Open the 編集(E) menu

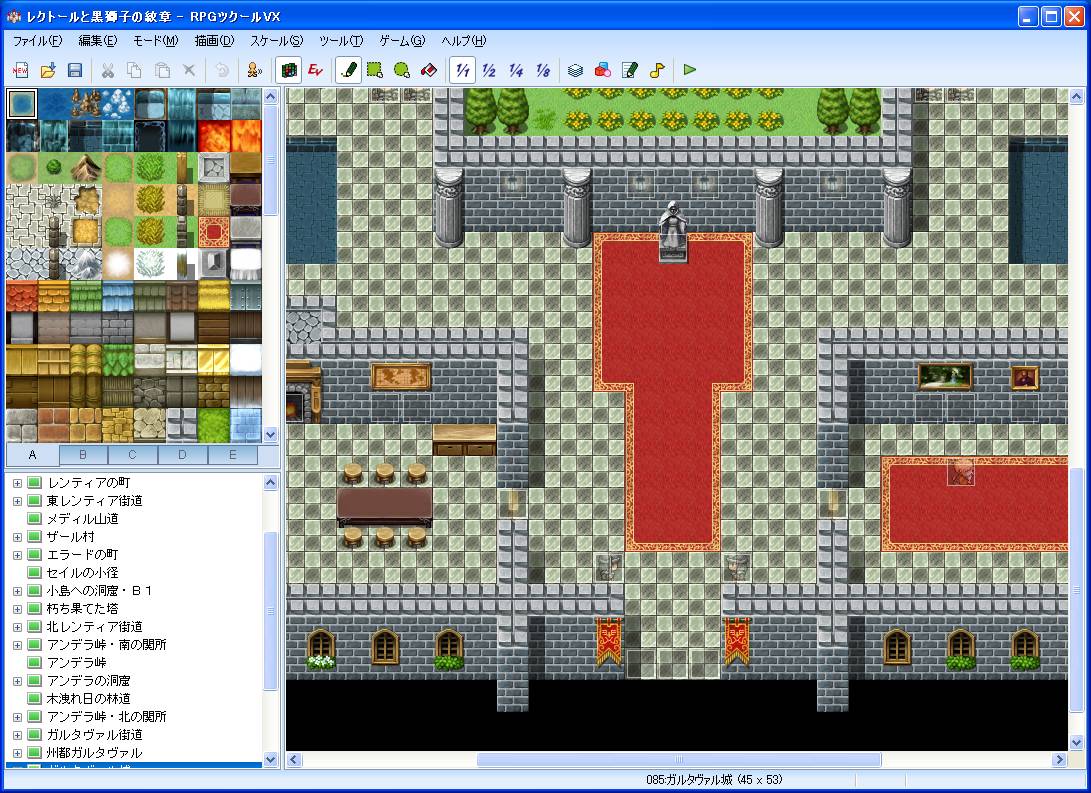(97, 41)
